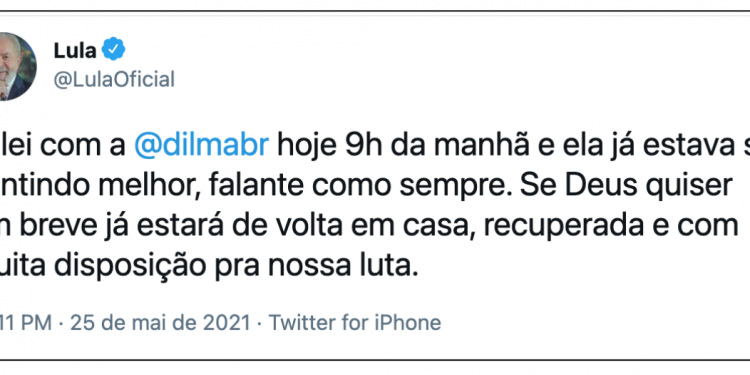750x375 pixels.
Task: Click the blue verified badge next to Lula
Action: coord(114,49)
